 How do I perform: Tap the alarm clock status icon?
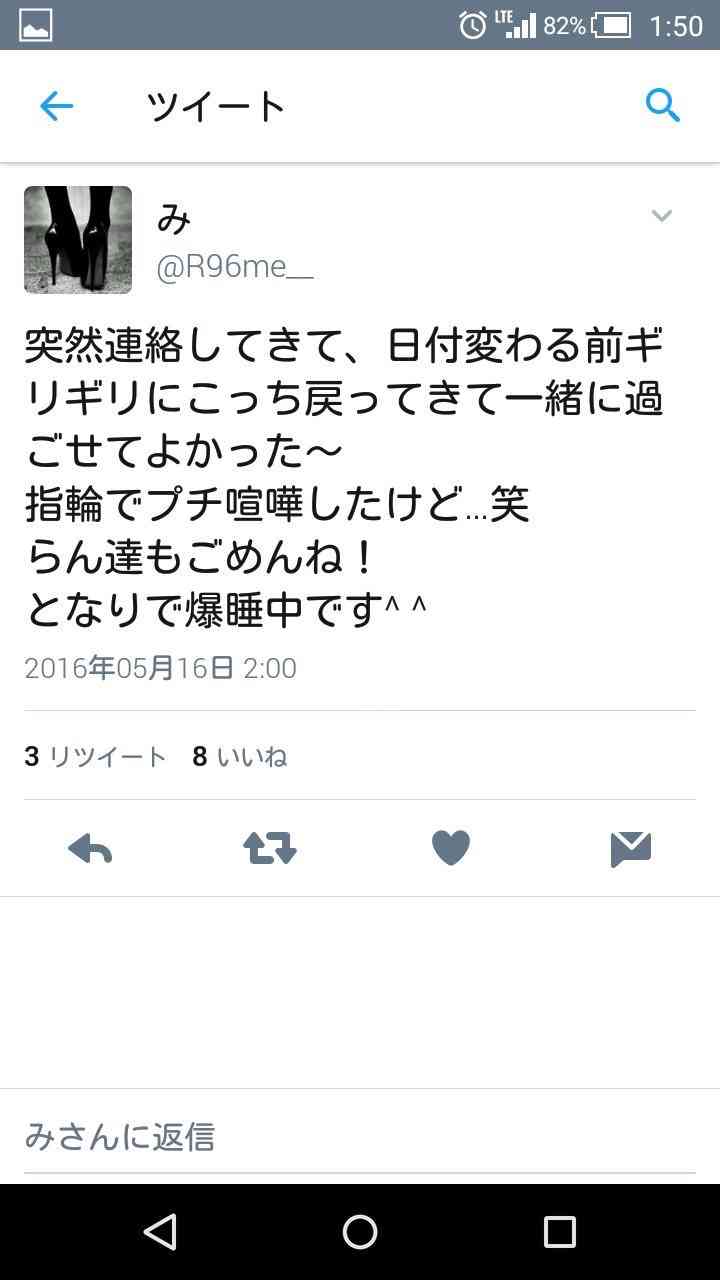473,25
